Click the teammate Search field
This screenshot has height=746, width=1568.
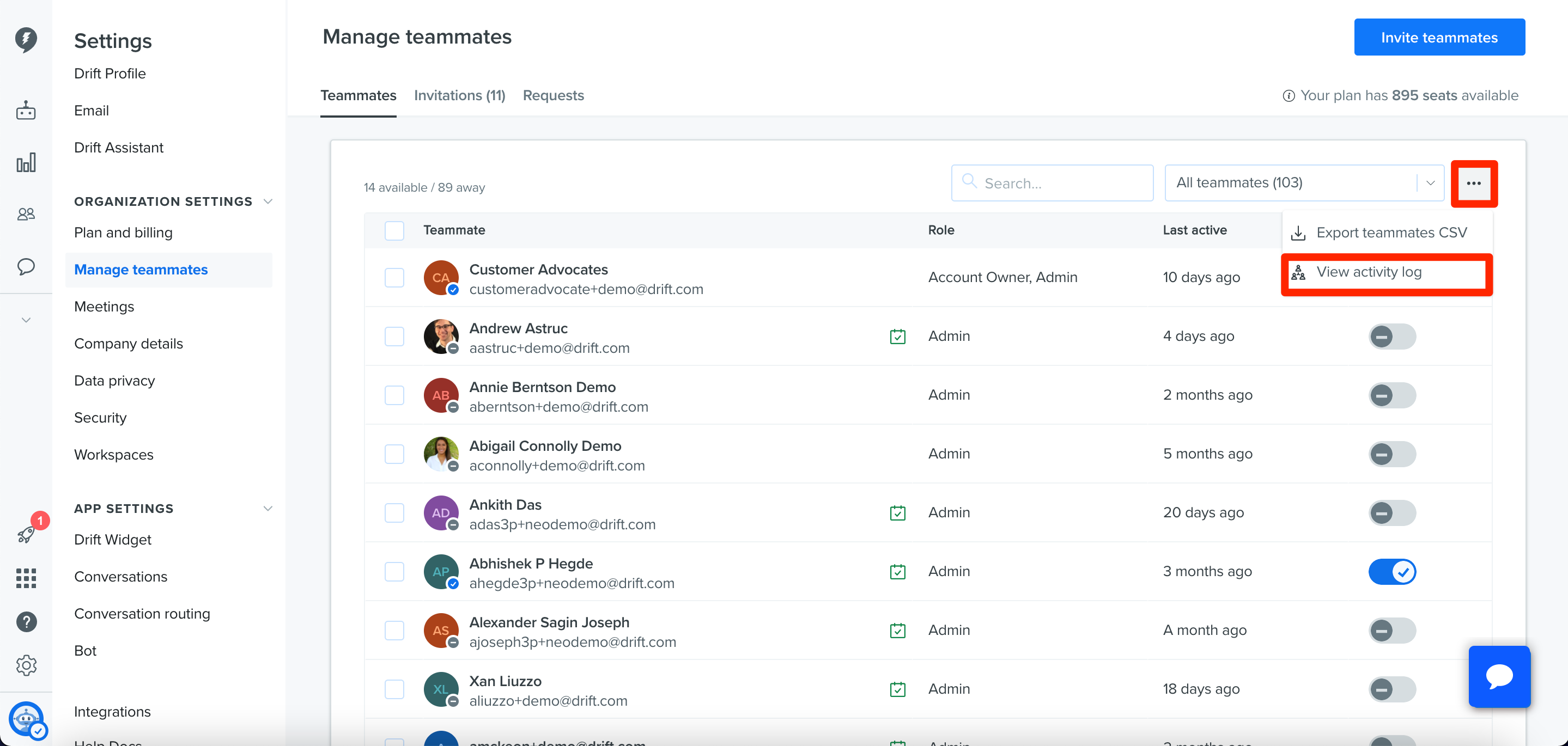1052,182
